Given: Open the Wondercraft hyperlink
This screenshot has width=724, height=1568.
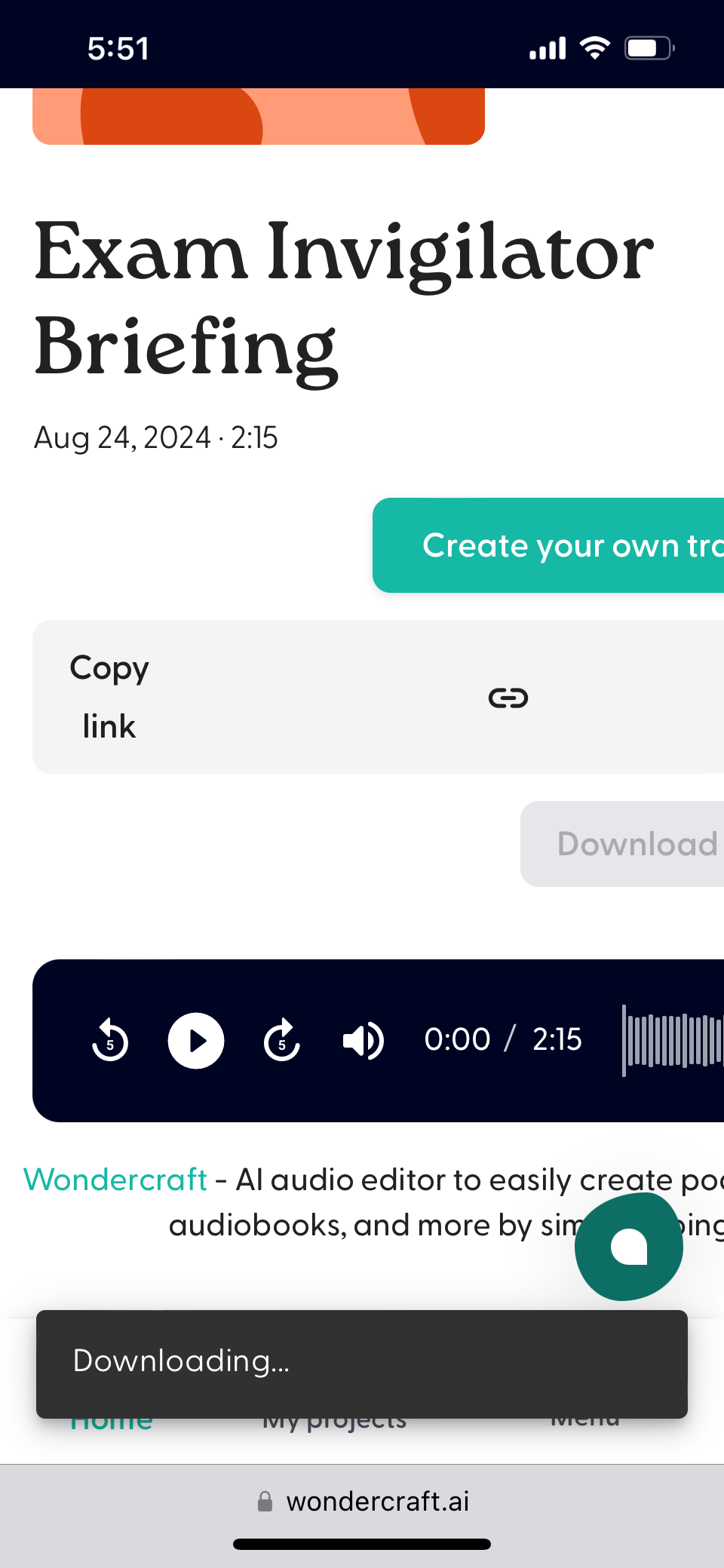Looking at the screenshot, I should [115, 1180].
